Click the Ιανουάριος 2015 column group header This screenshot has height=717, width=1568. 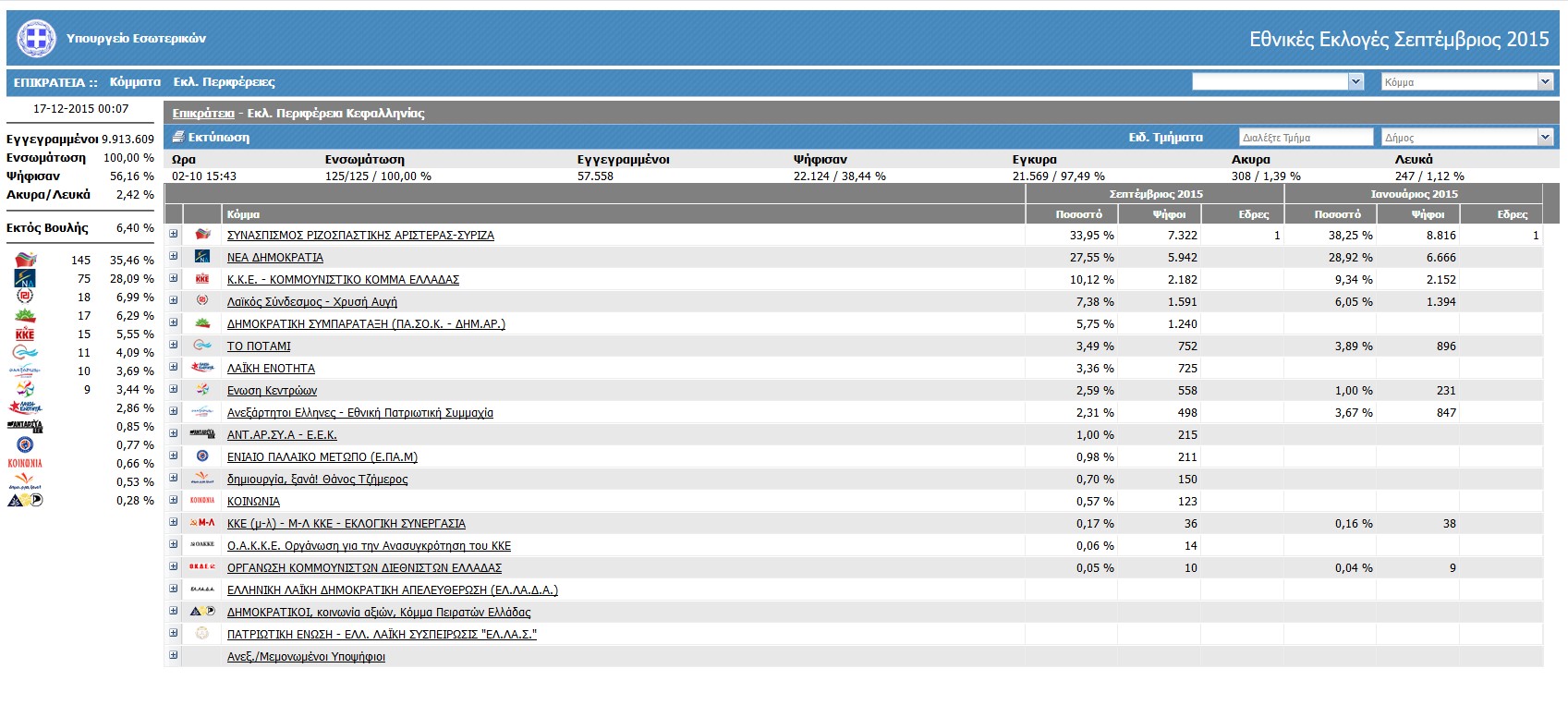tap(1414, 194)
